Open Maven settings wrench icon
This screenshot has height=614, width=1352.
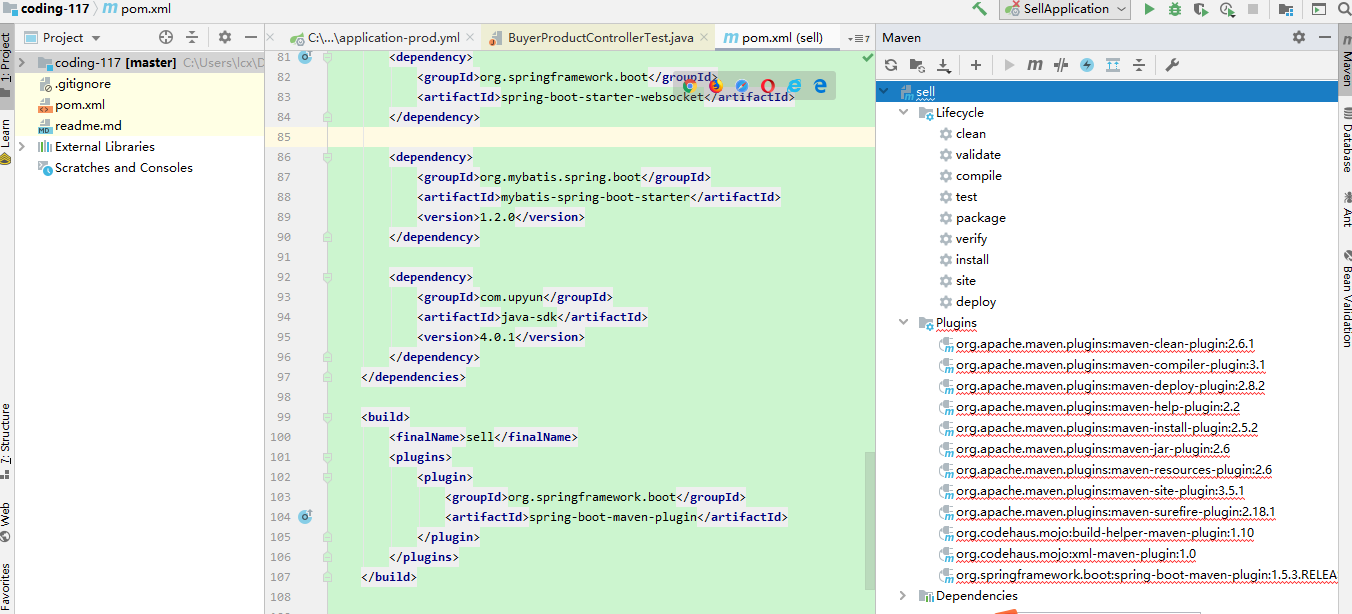(x=1173, y=65)
